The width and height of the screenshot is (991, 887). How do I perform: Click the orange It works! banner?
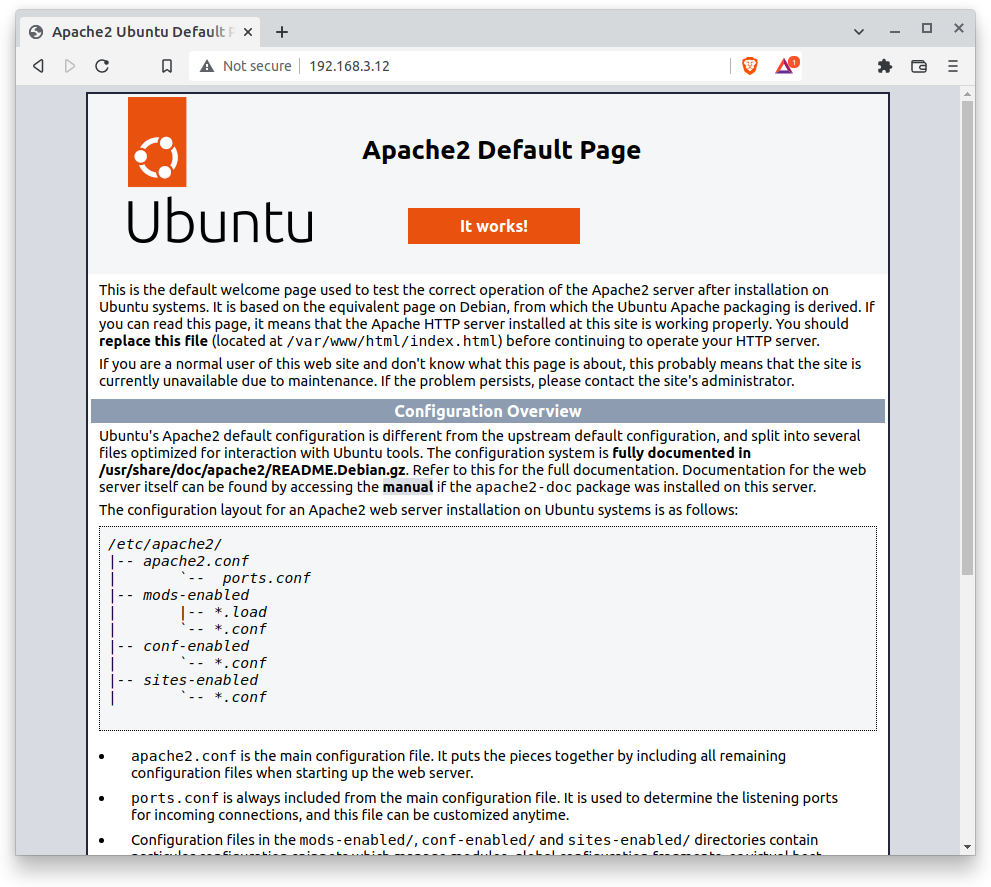[x=494, y=226]
